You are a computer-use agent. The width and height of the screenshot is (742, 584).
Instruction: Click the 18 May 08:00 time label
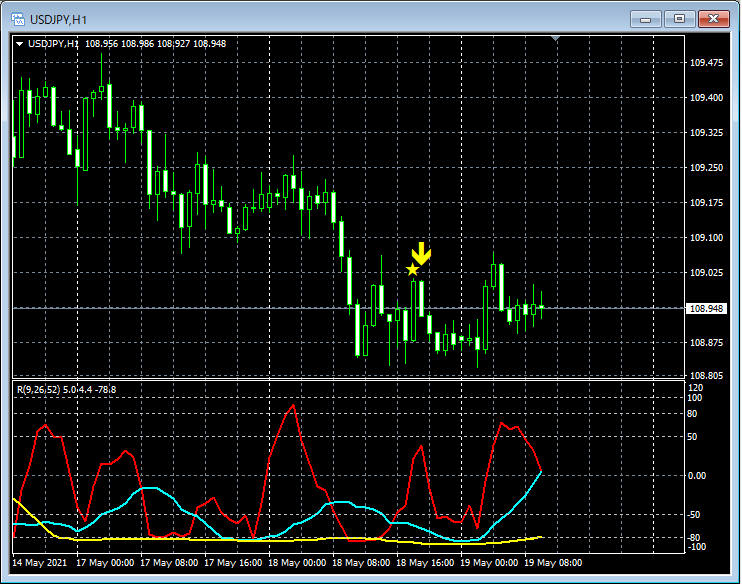[x=361, y=563]
